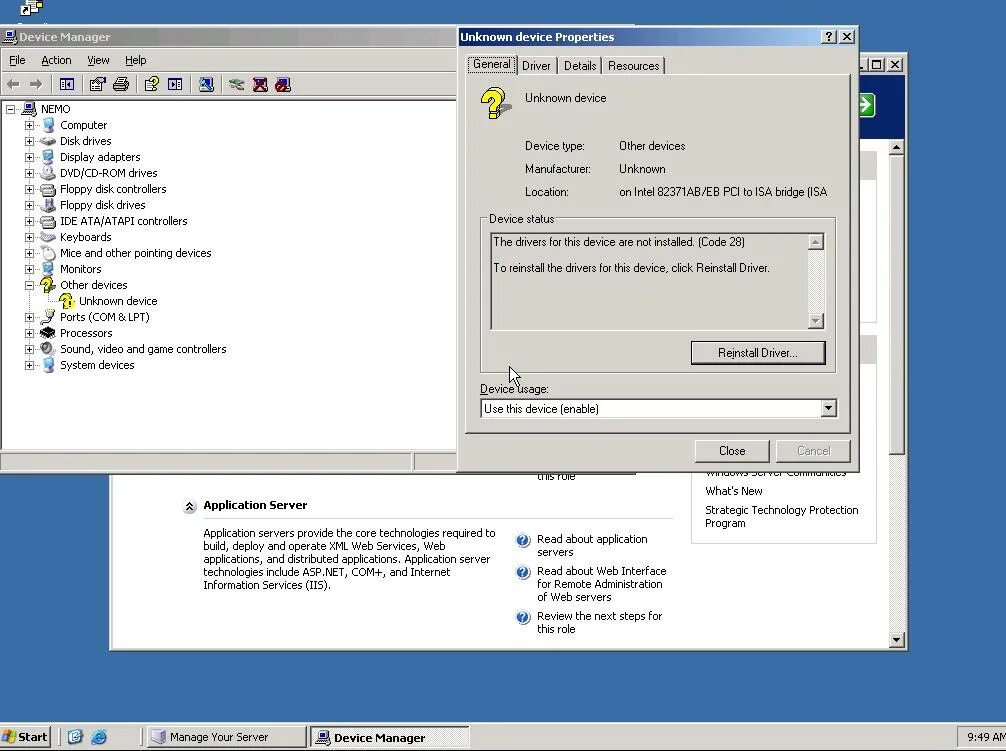Click Scan for hardware changes icon
Viewport: 1006px width, 751px height.
click(x=206, y=84)
